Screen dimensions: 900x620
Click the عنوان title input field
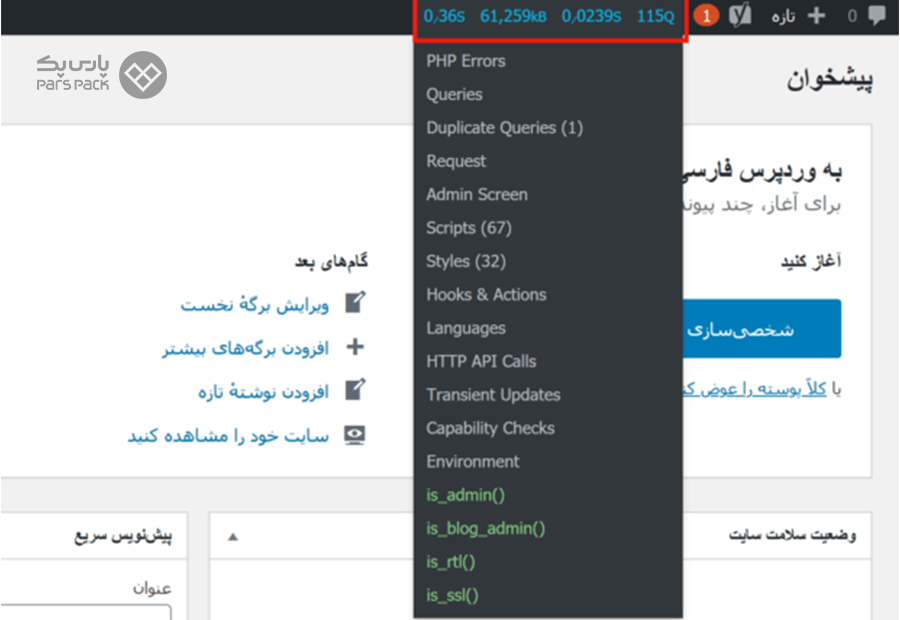tap(86, 611)
